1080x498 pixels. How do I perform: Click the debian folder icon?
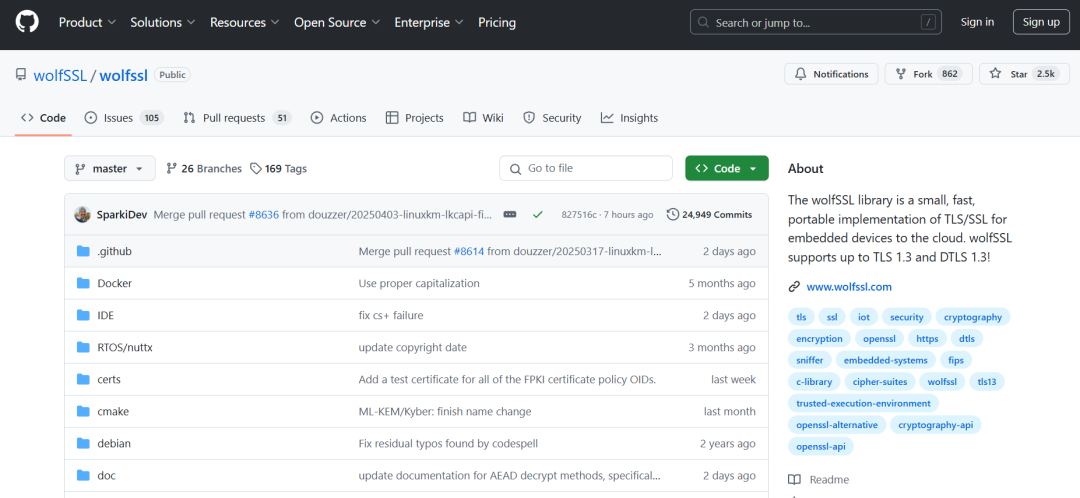click(x=83, y=444)
